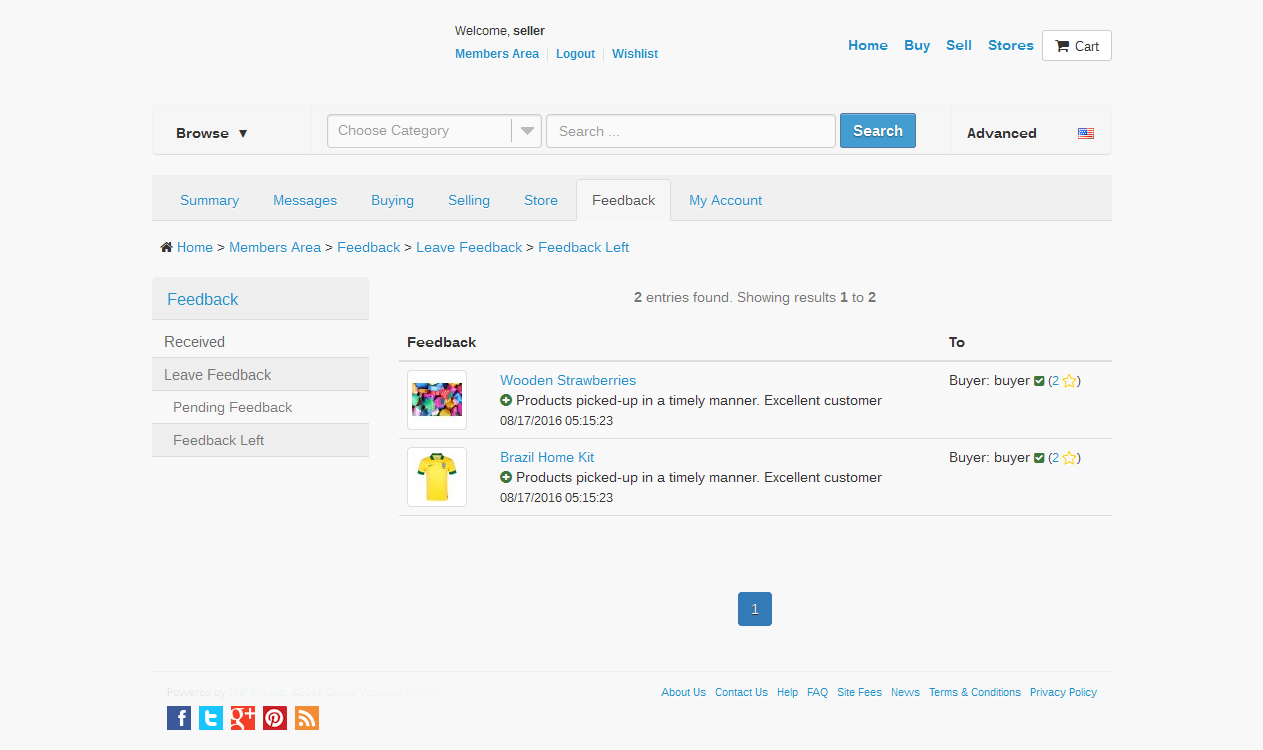Switch to the My Account tab
This screenshot has height=750, width=1263.
click(725, 200)
